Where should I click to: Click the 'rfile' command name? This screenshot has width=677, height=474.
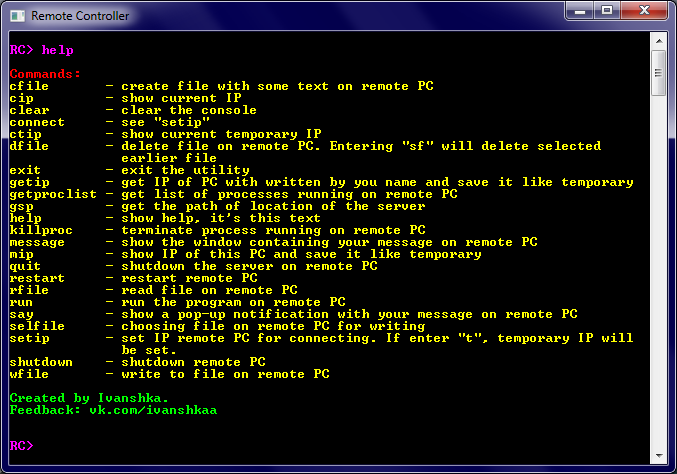point(29,290)
